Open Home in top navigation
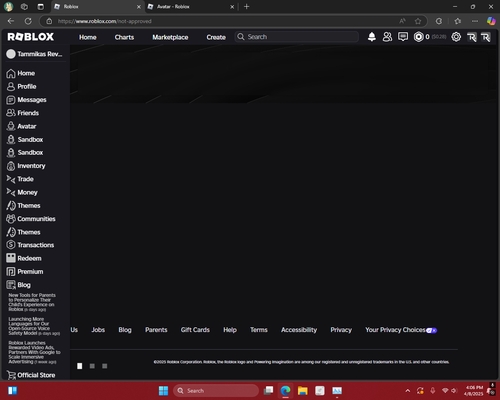Viewport: 500px width, 400px height. 88,37
